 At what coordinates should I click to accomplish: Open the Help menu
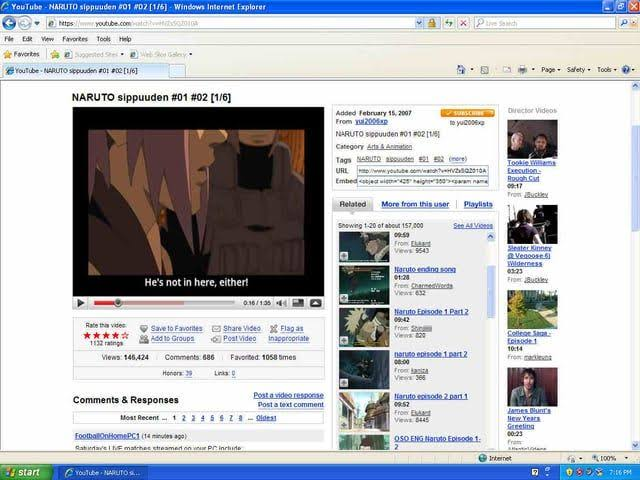125,39
